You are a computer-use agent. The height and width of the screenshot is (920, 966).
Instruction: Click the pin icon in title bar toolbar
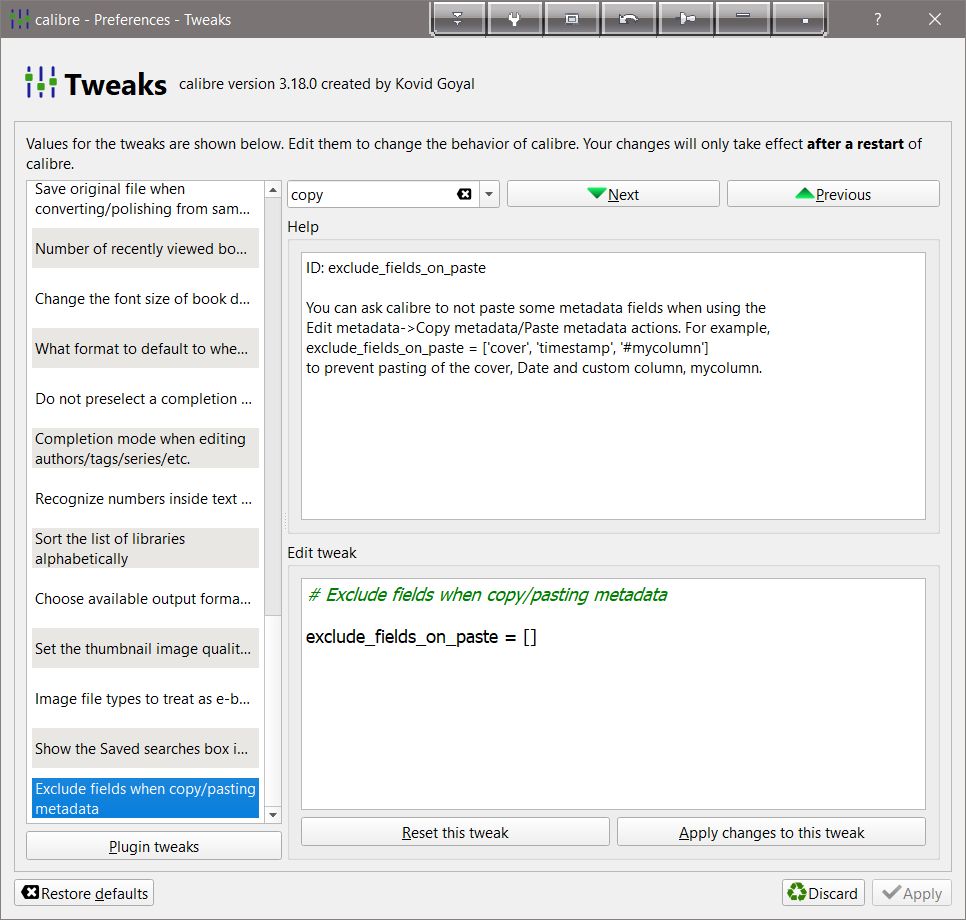(686, 19)
